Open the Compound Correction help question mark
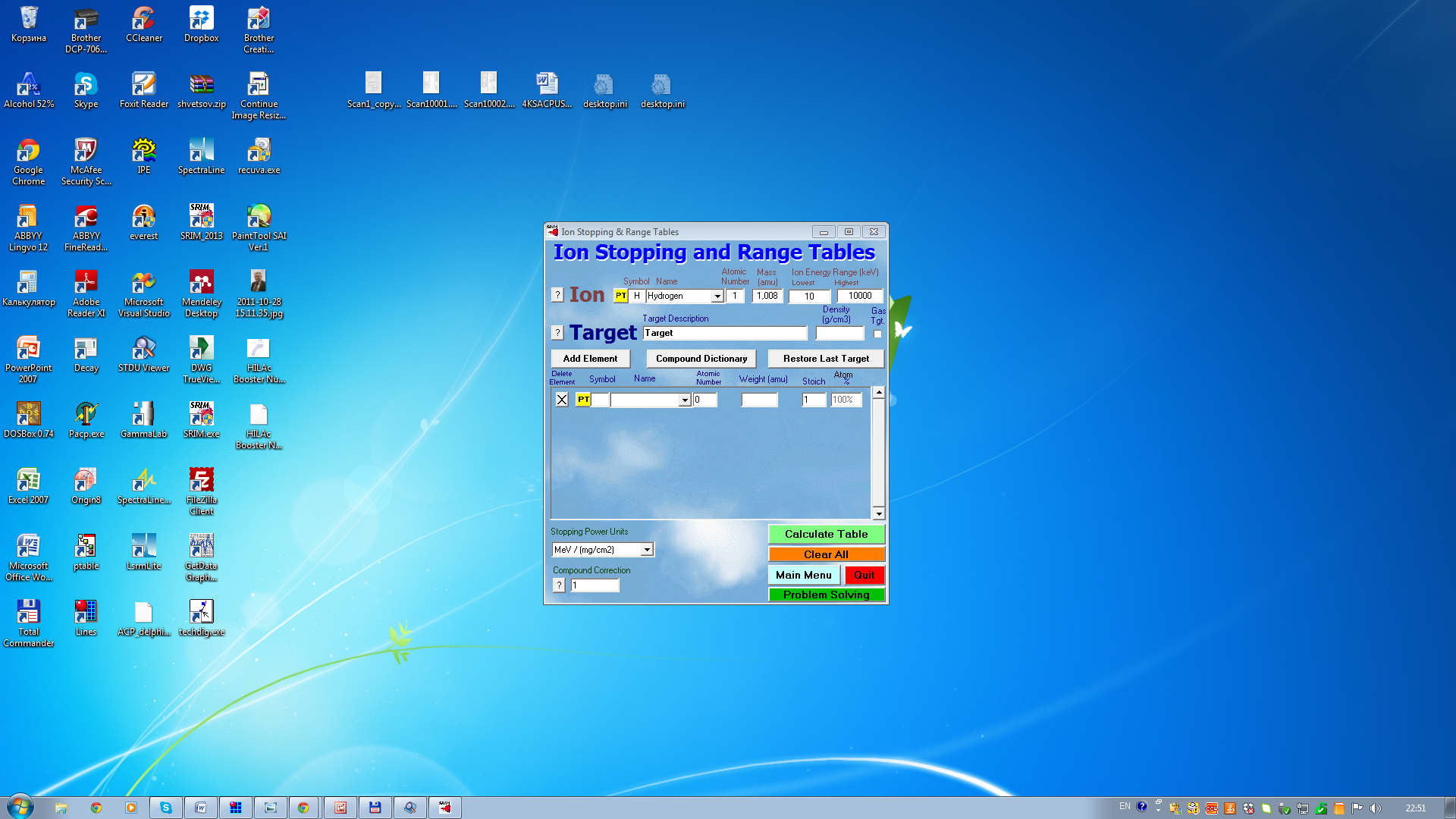 559,585
